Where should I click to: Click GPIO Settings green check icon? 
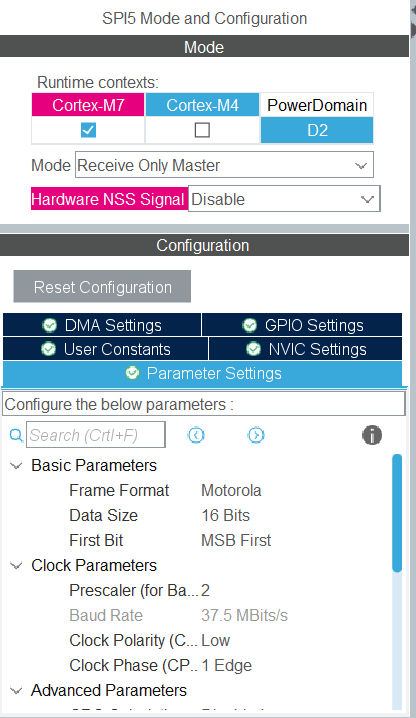pos(250,325)
